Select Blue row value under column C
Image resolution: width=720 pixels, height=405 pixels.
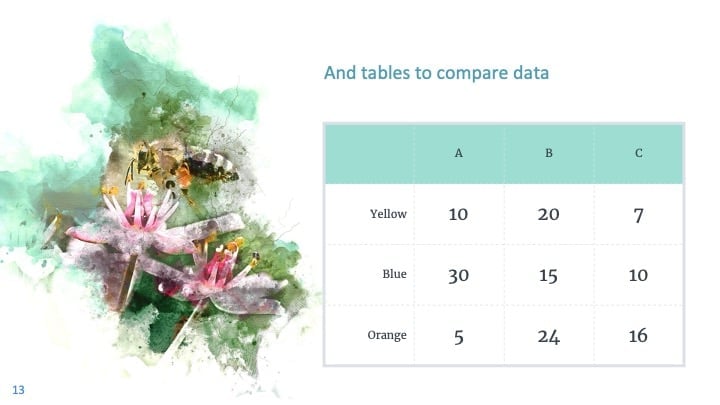tap(639, 275)
